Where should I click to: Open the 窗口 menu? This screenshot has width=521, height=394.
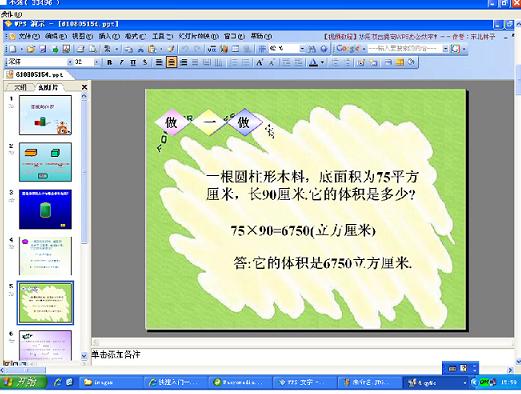[x=234, y=36]
